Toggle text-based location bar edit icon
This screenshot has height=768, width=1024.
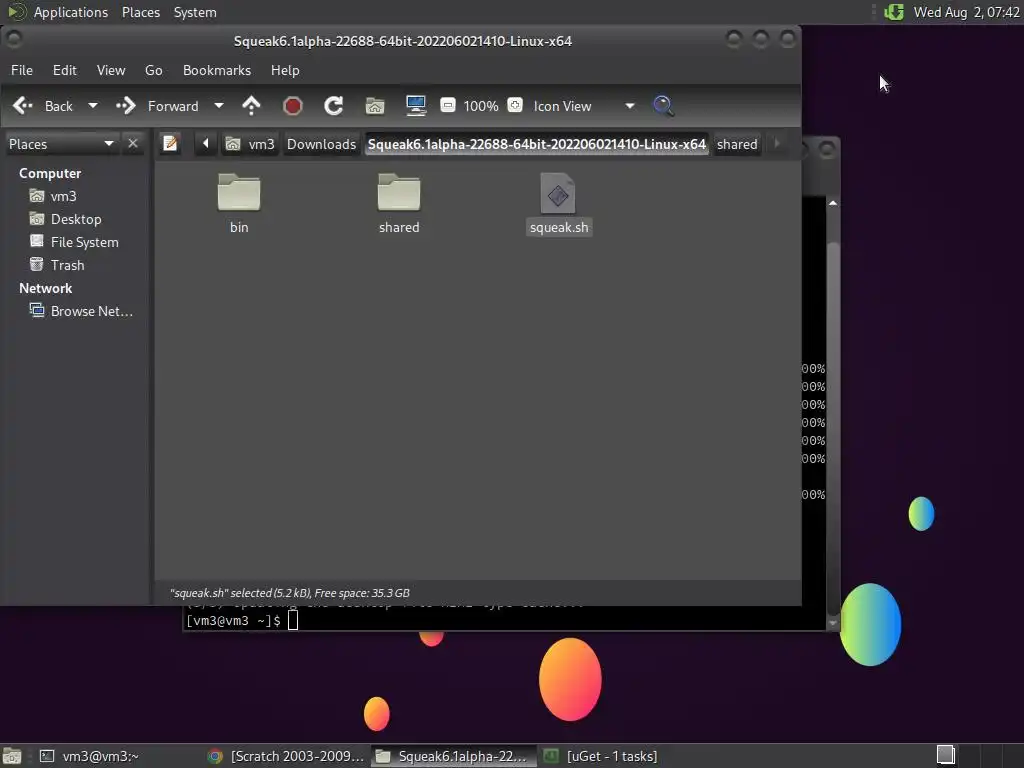coord(170,143)
